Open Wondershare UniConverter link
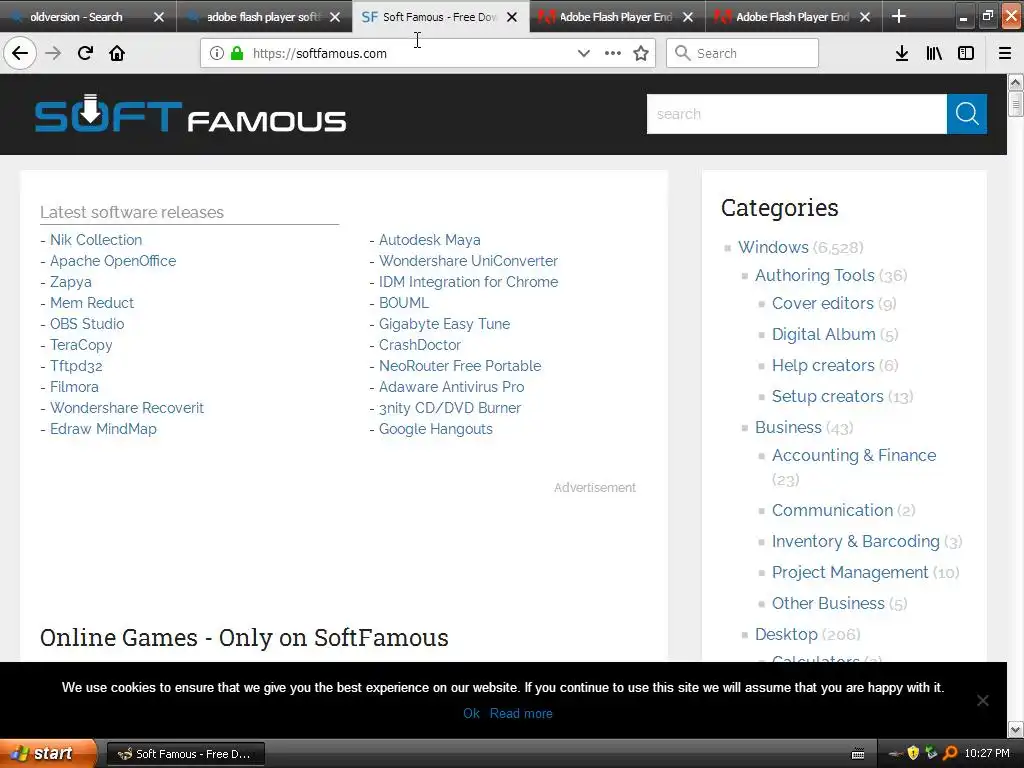 coord(468,261)
